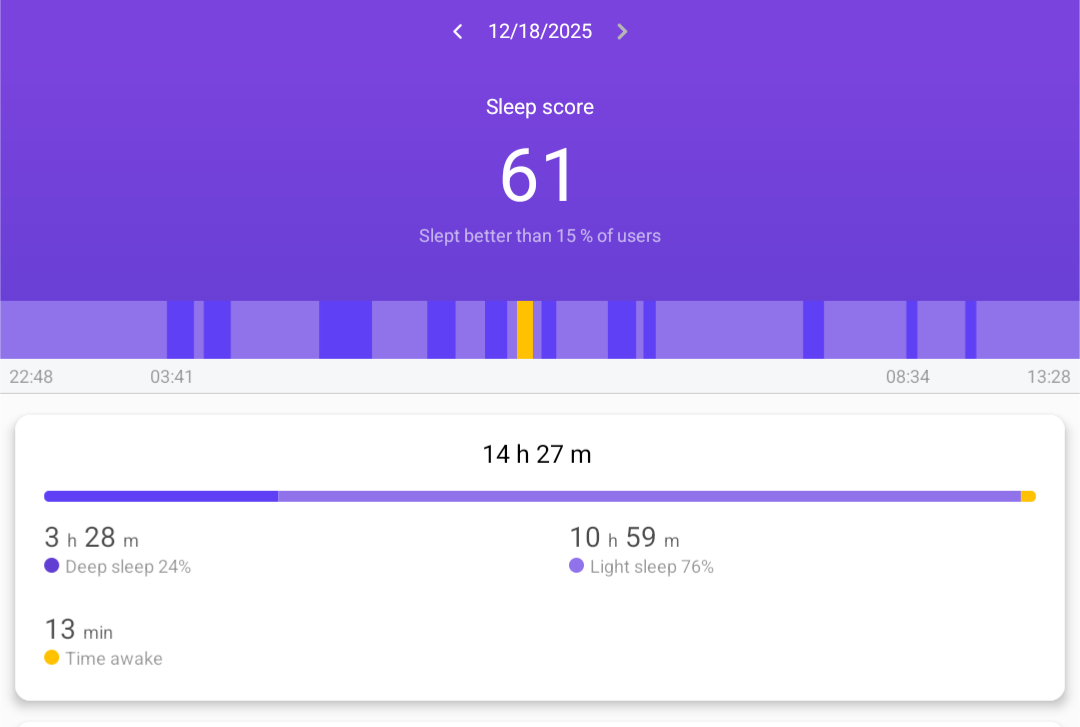Tap the 13 min time awake value
Screen dimensions: 1080x727
tap(79, 630)
